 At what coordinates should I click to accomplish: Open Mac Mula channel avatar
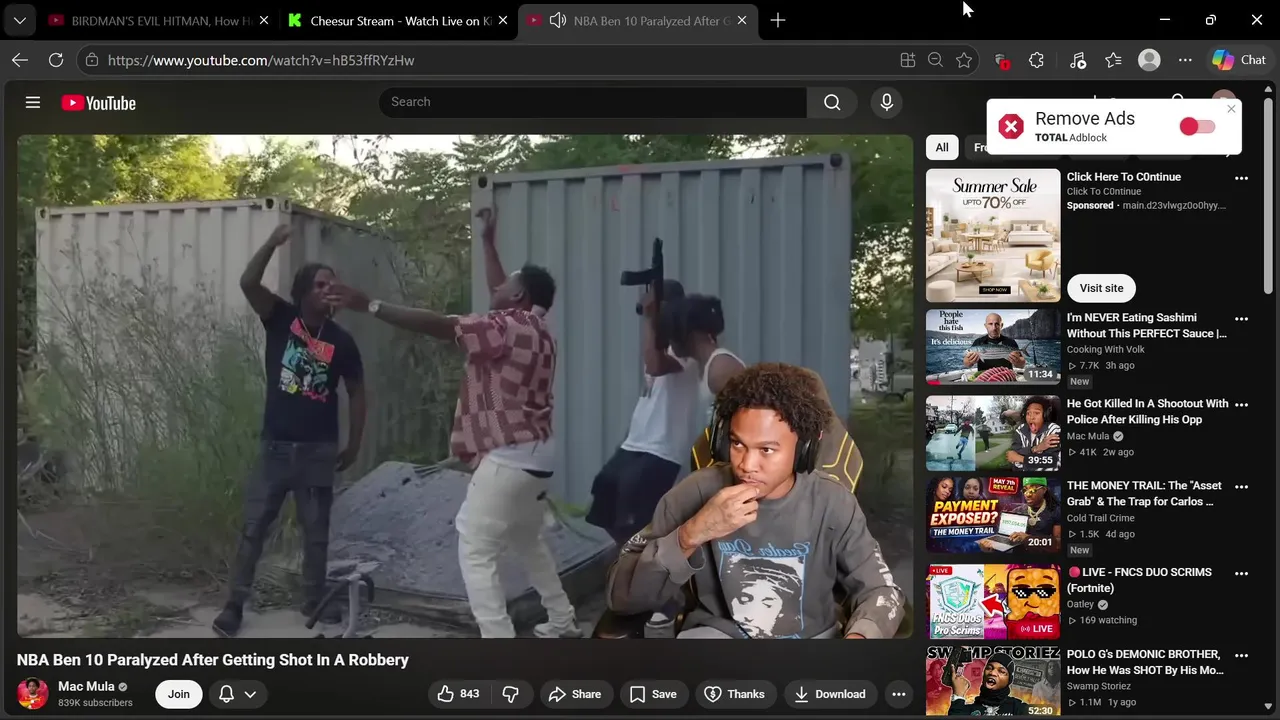(33, 694)
